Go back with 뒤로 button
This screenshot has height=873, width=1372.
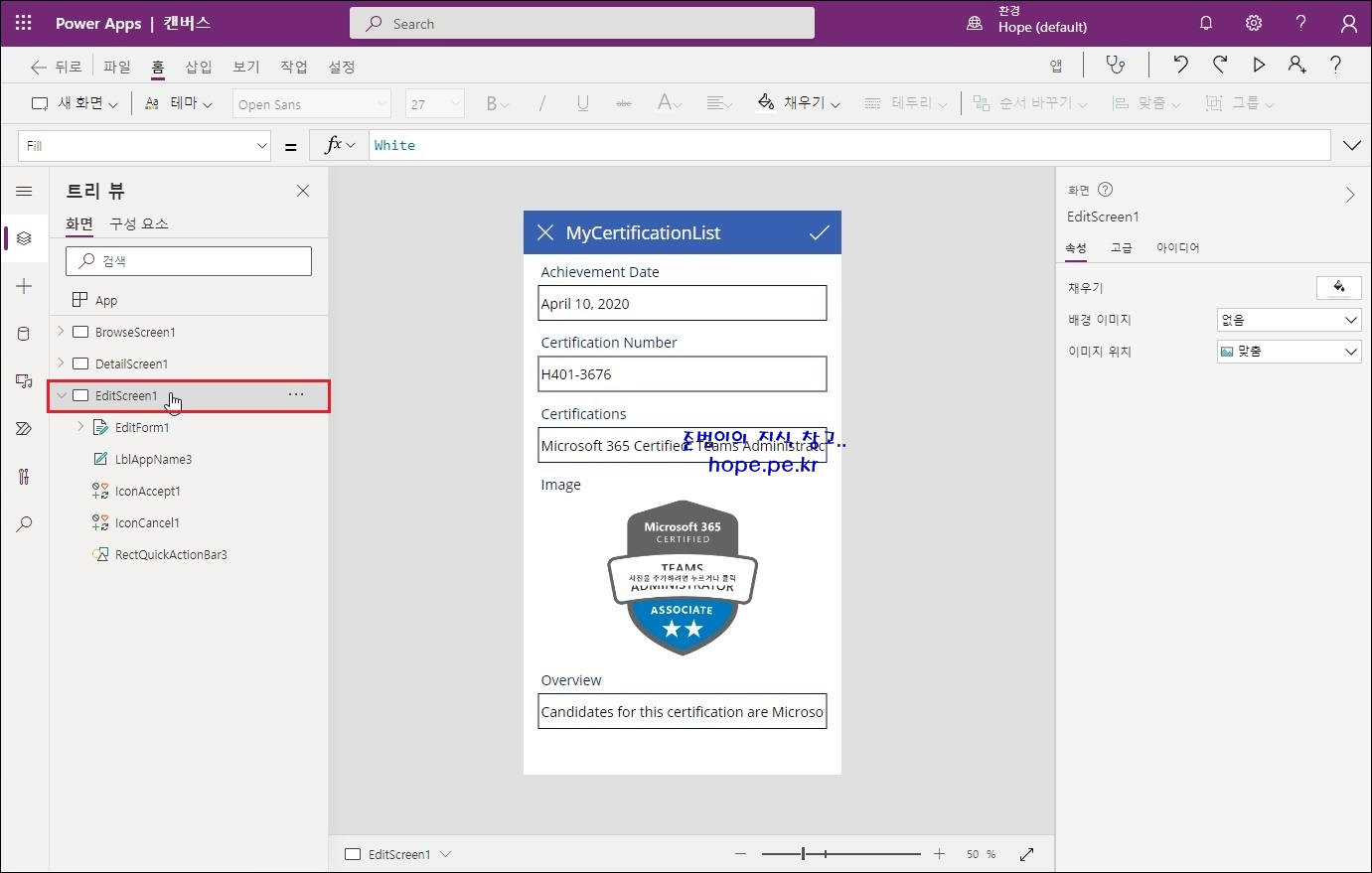pos(56,67)
